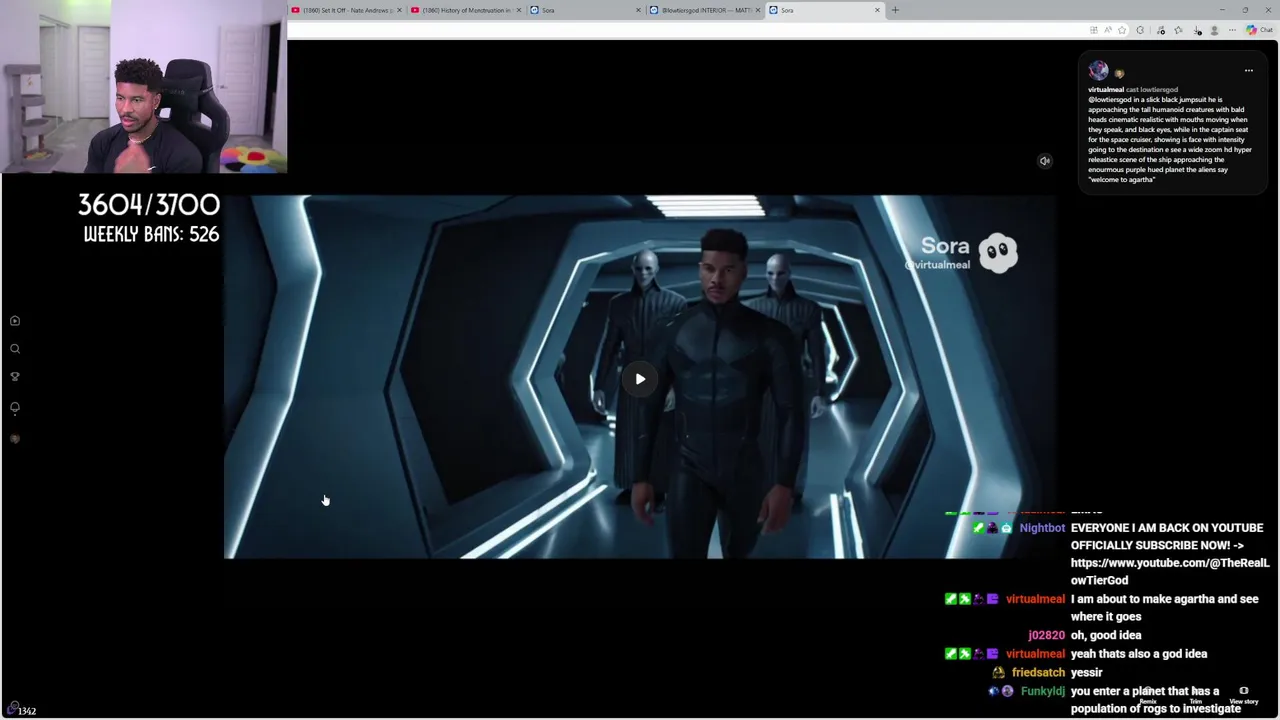Add page to favorites star icon
Viewport: 1280px width, 720px height.
coord(1122,30)
